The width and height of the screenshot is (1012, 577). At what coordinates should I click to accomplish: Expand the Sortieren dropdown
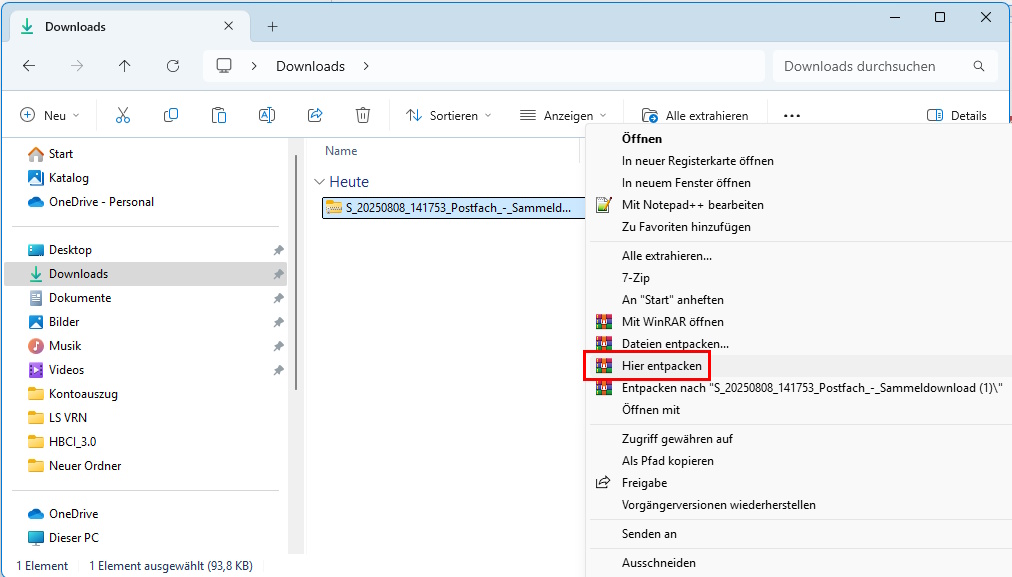(x=449, y=115)
